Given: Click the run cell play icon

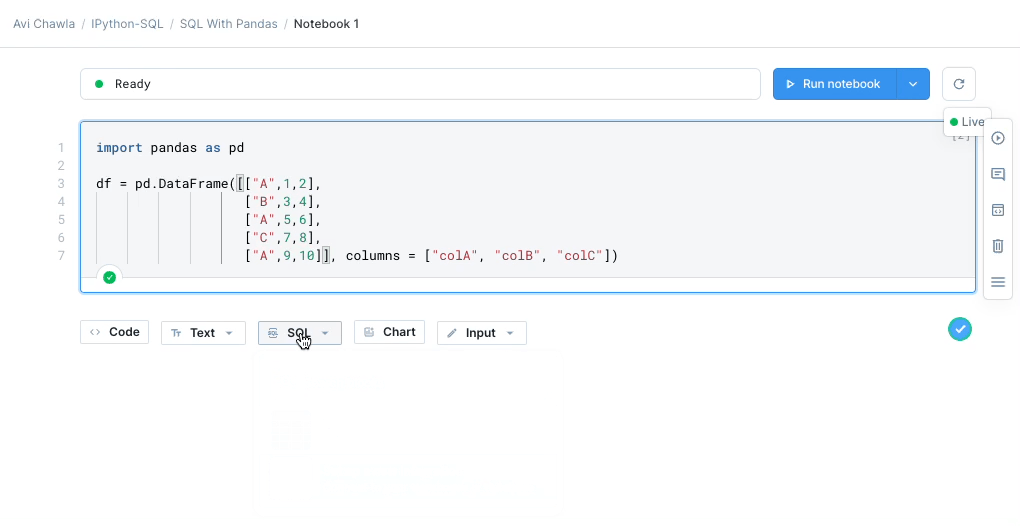Looking at the screenshot, I should 997,138.
